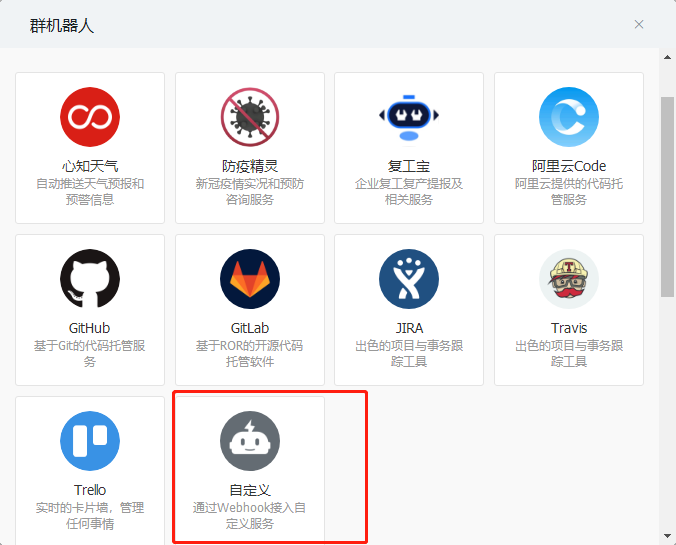Click the vertical scrollbar thumb
Viewport: 676px width, 545px height.
click(x=667, y=197)
